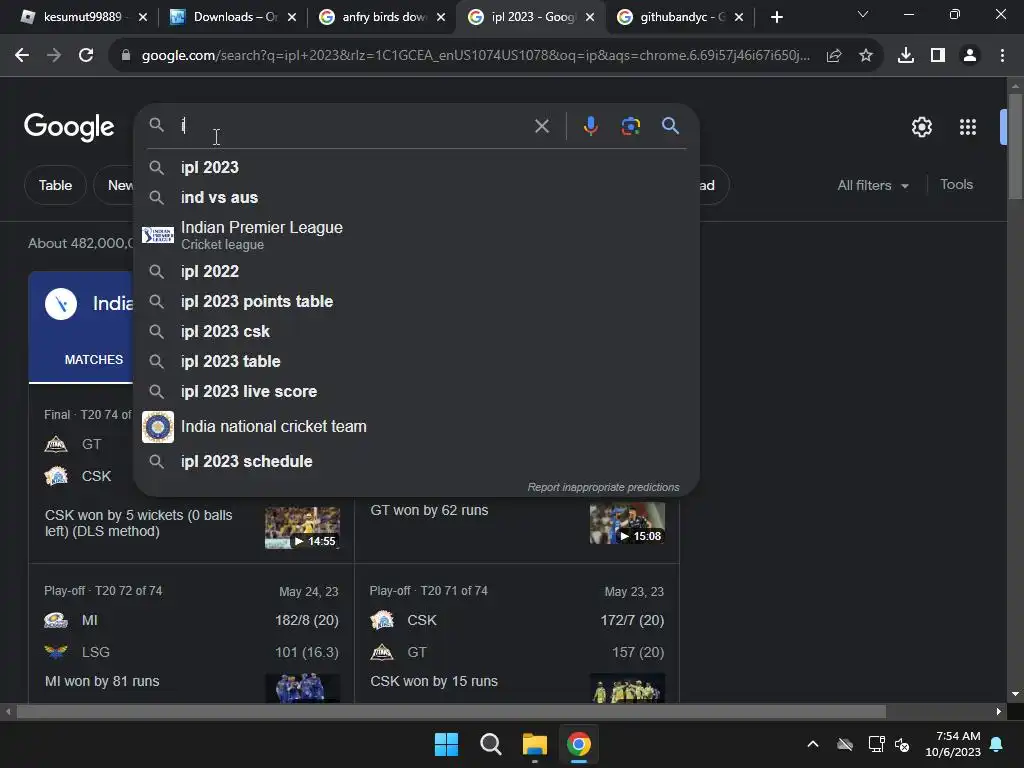Close the Downloads tab

click(292, 17)
